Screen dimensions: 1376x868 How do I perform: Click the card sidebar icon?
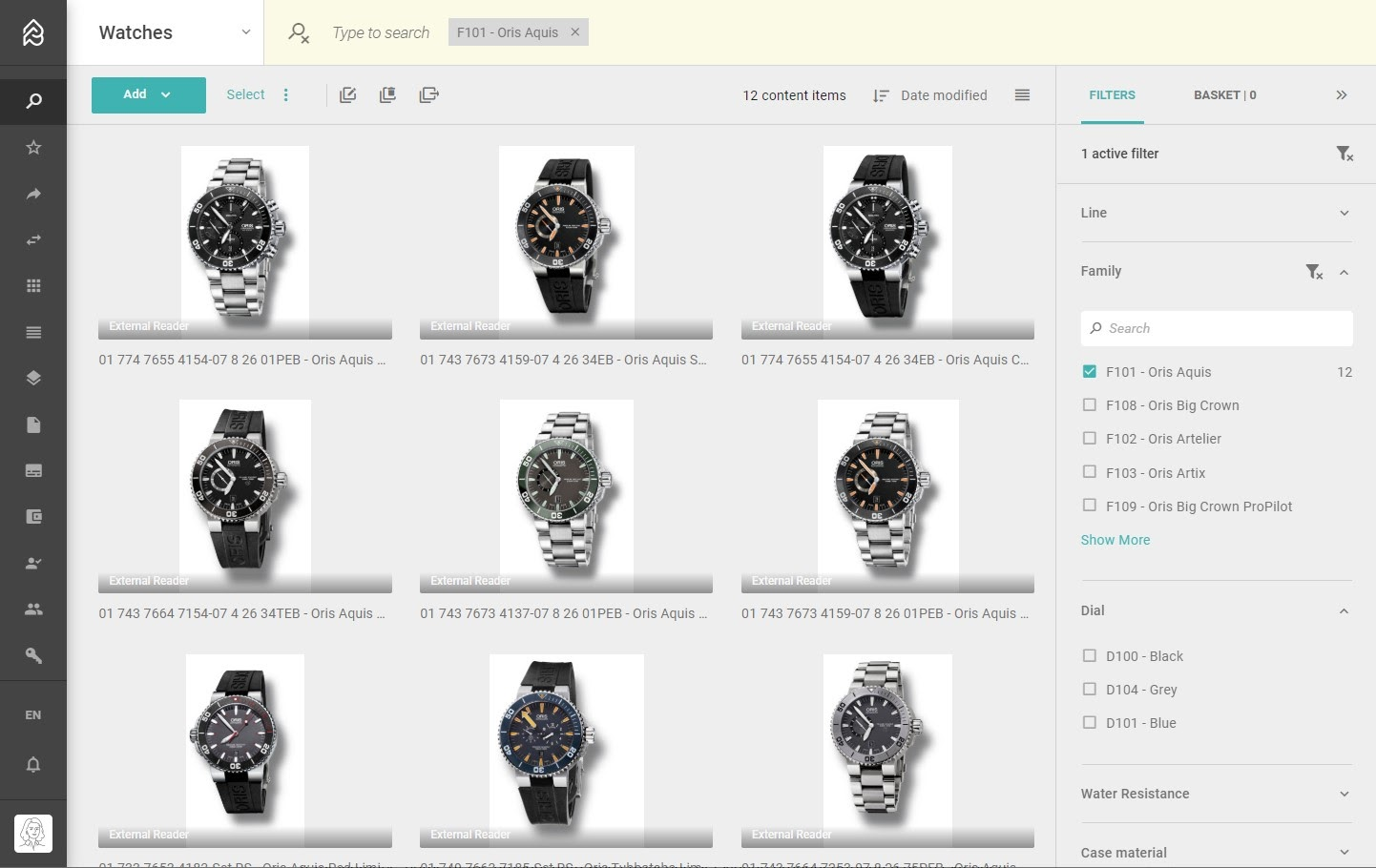(x=33, y=470)
